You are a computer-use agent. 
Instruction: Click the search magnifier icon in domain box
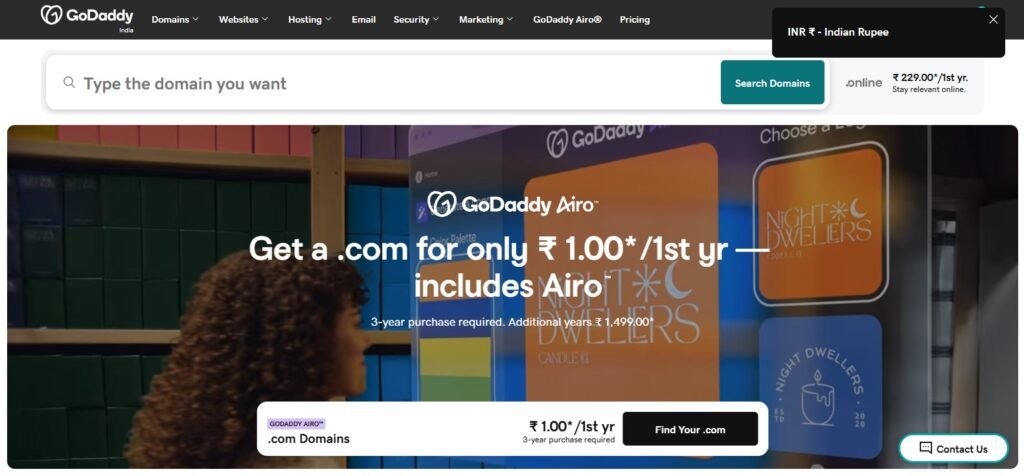pos(69,82)
